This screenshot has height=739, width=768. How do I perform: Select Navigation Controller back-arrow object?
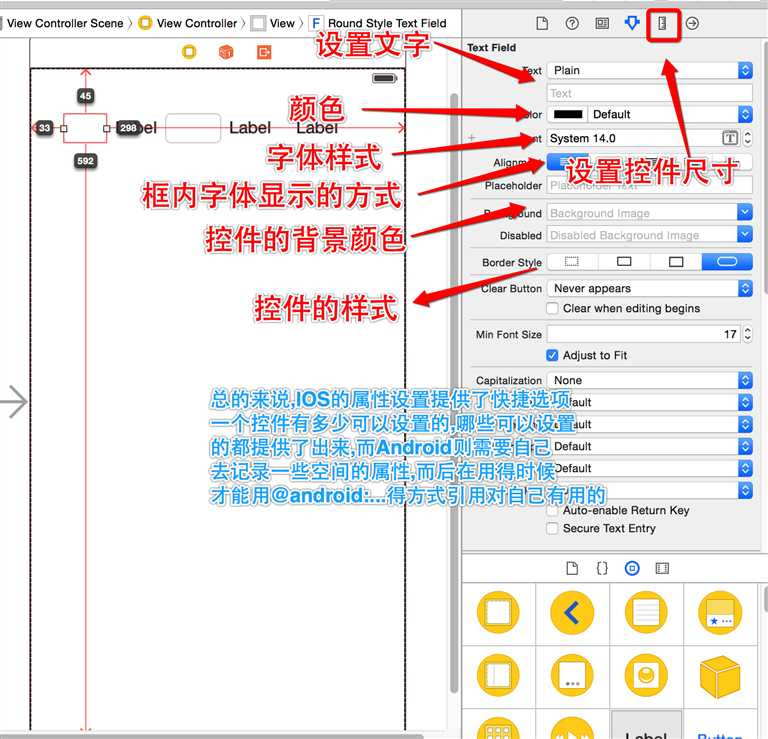(x=572, y=612)
